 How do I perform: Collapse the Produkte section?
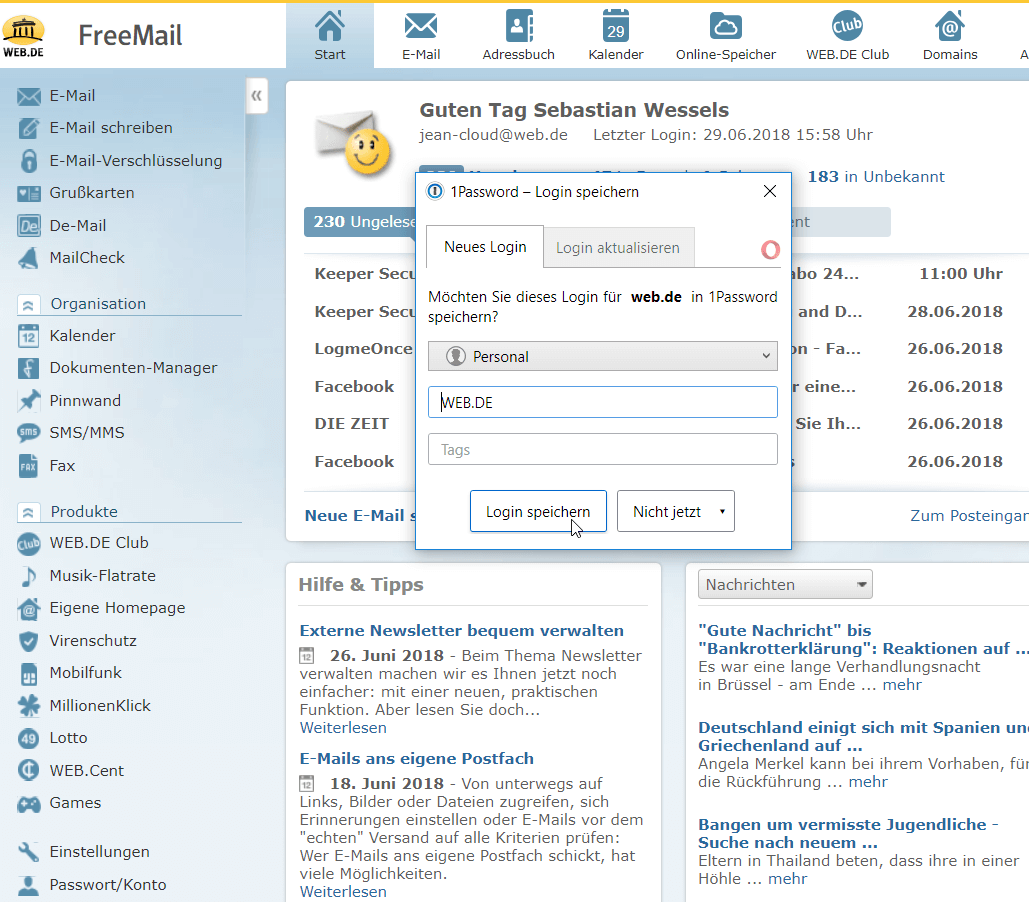point(28,512)
